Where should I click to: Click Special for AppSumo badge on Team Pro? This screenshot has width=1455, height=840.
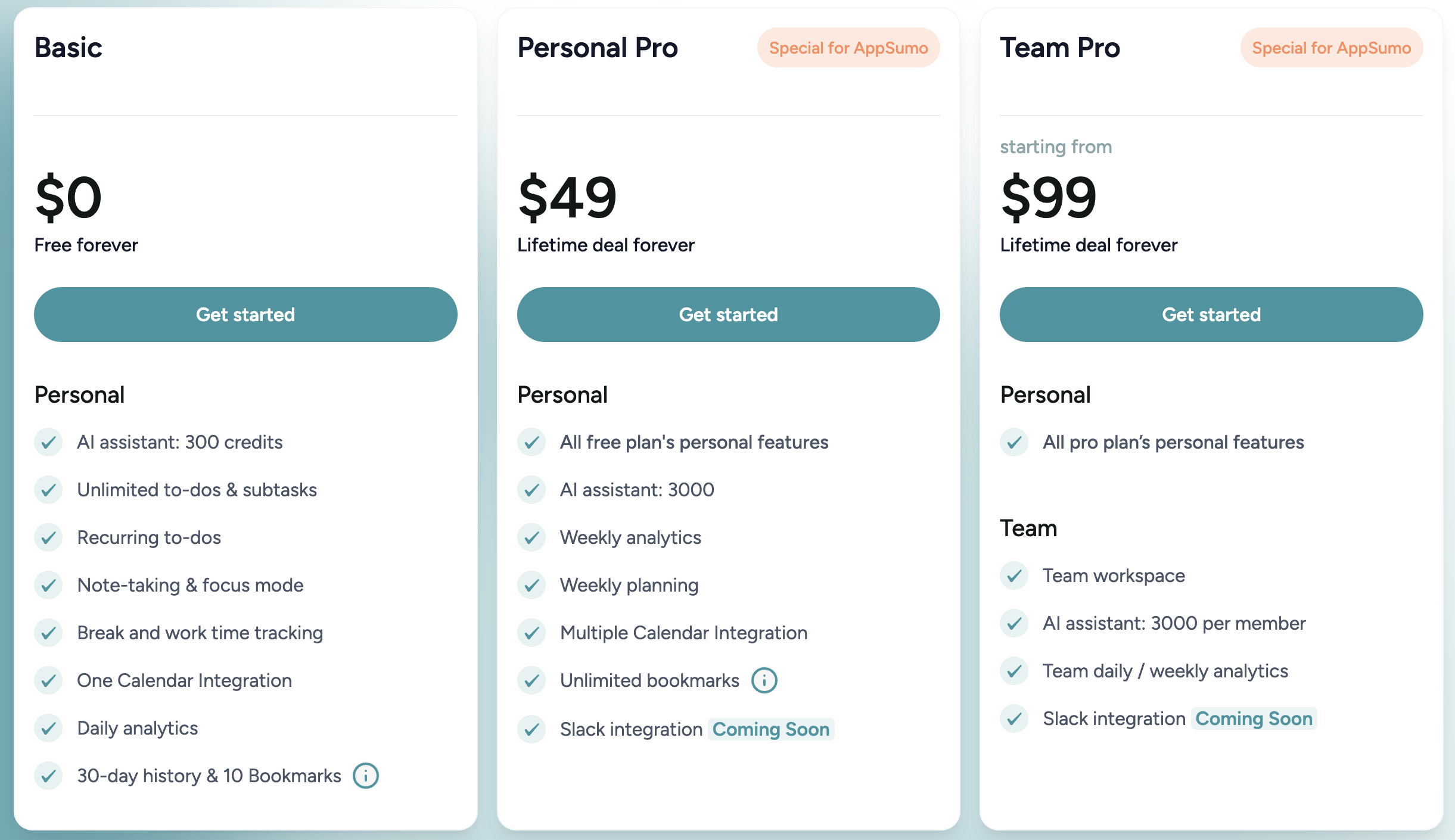click(x=1332, y=48)
